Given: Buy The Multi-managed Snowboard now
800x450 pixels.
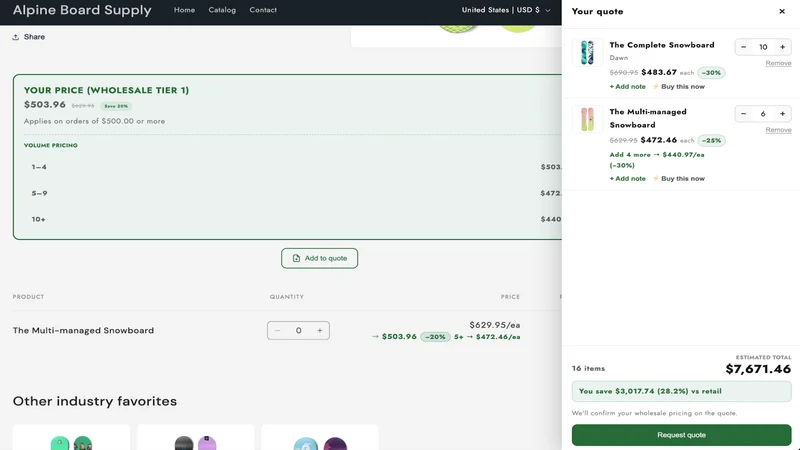Looking at the screenshot, I should (x=679, y=179).
